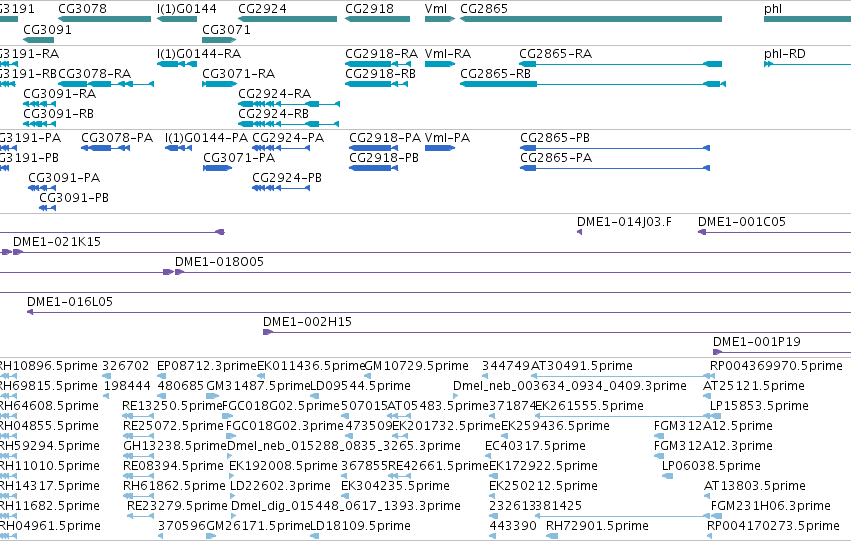
Task: Click the CG2918 gene feature
Action: point(377,19)
